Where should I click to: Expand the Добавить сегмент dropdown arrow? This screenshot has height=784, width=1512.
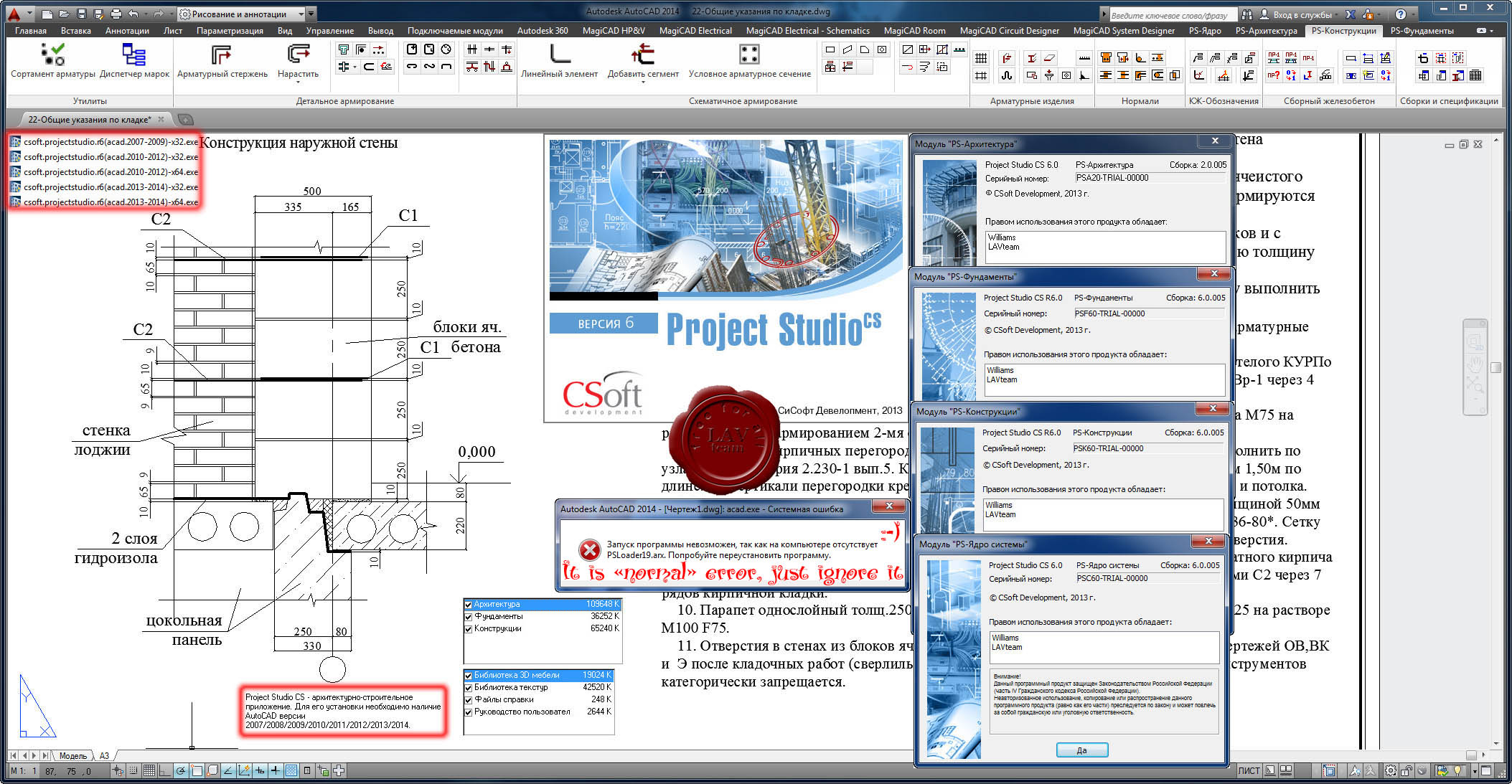[643, 82]
